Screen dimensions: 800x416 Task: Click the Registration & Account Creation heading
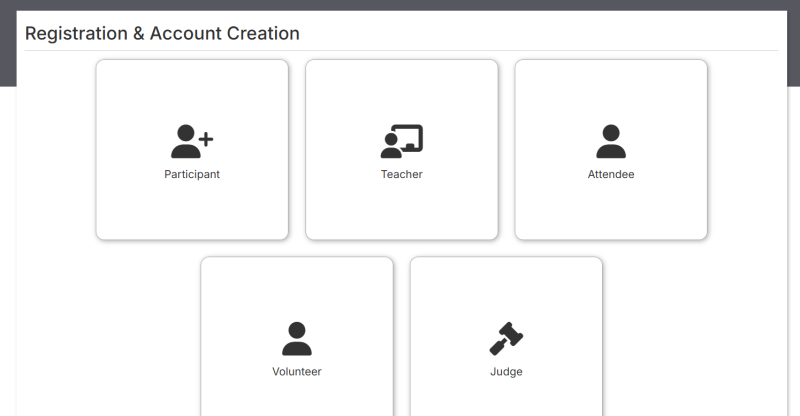(162, 33)
